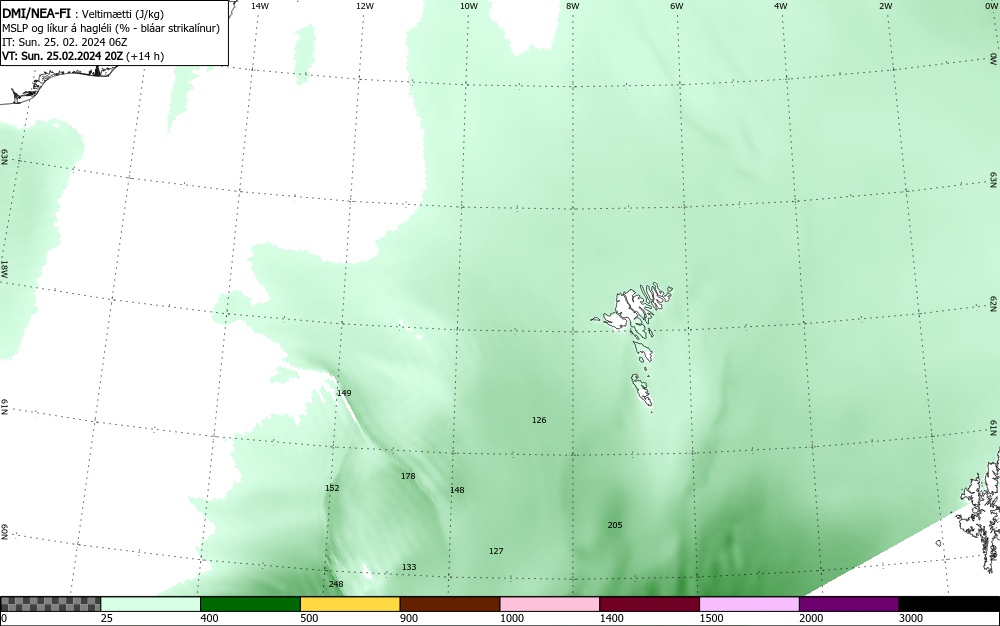Click the map value 148

pos(457,490)
